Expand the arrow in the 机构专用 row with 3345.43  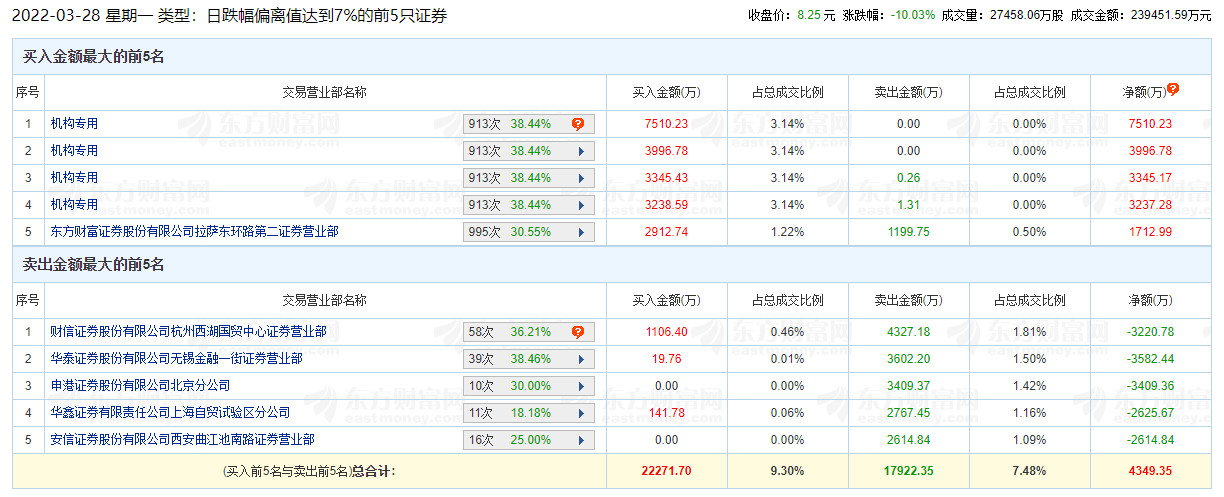tap(580, 178)
